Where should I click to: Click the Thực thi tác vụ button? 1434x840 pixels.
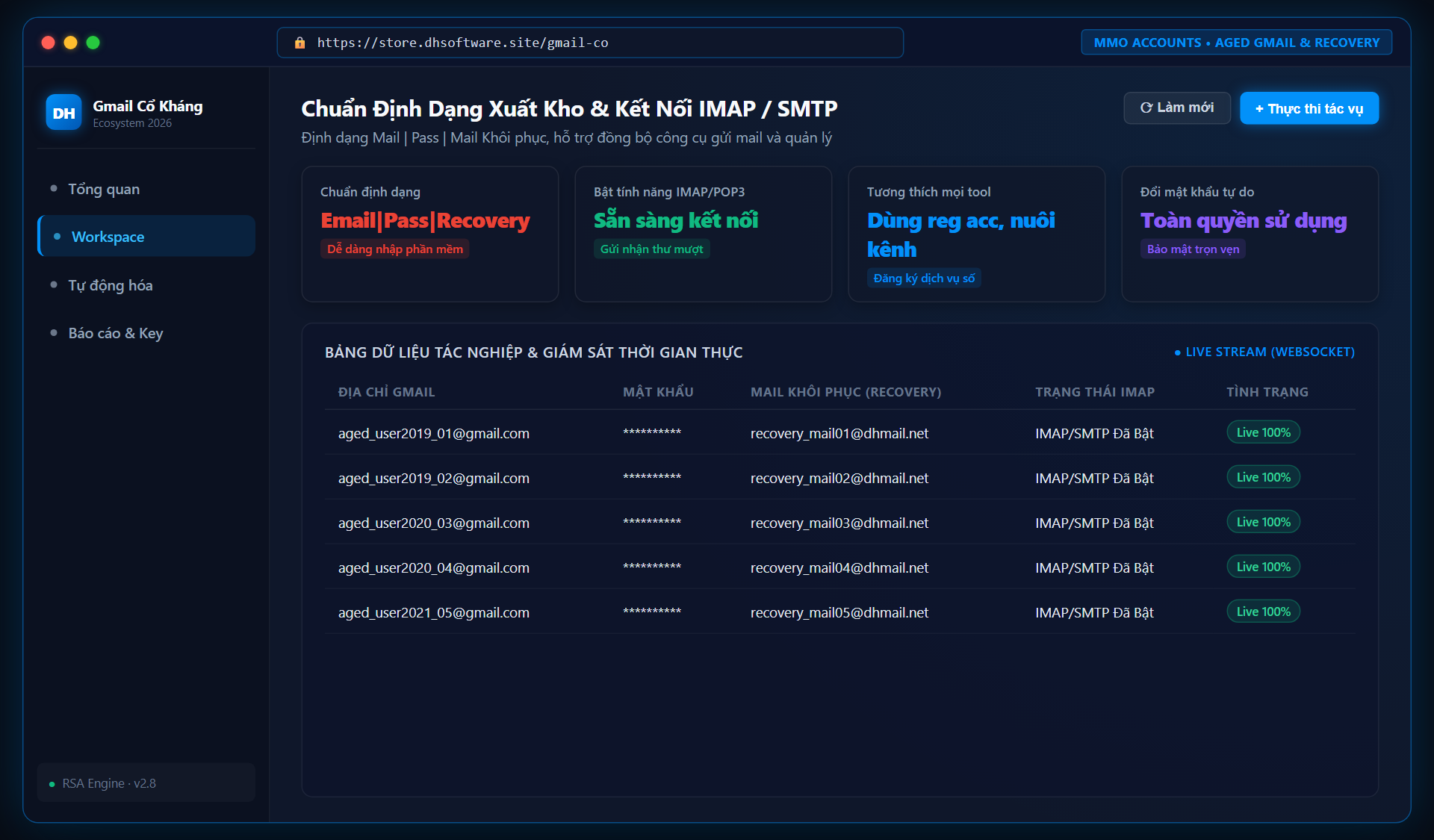1309,108
